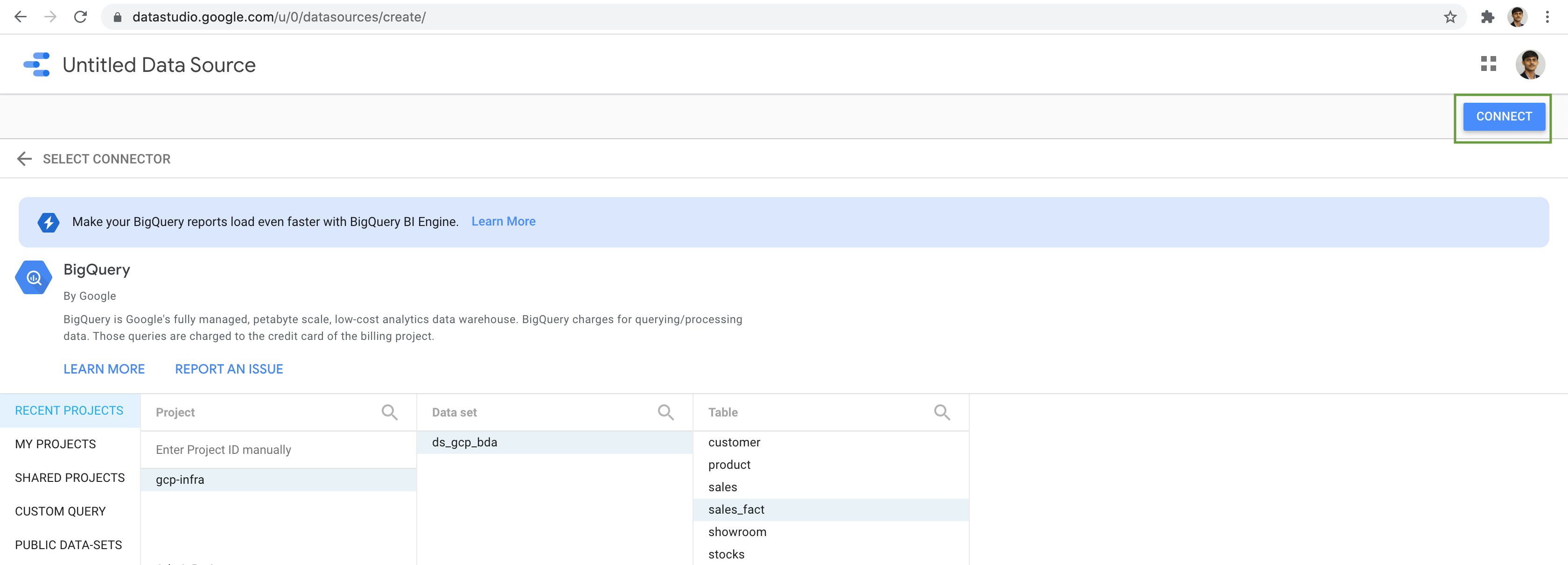Open the Google account avatar in header

click(1530, 64)
